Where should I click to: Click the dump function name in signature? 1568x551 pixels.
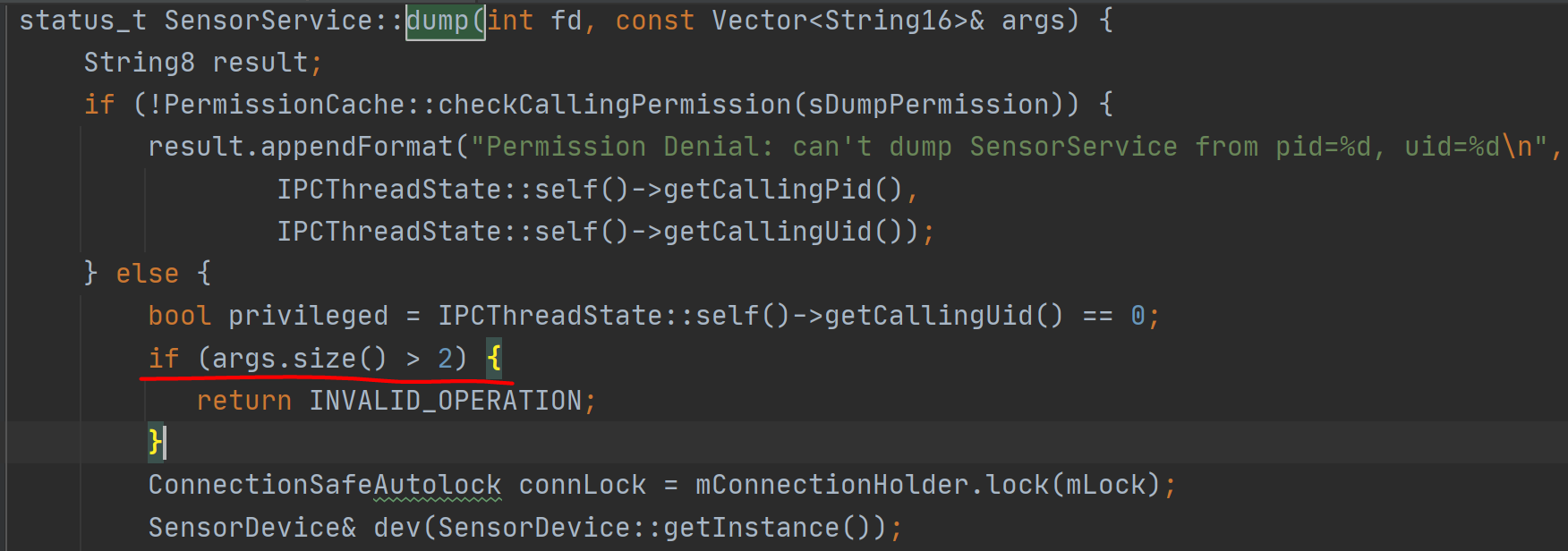point(438,21)
